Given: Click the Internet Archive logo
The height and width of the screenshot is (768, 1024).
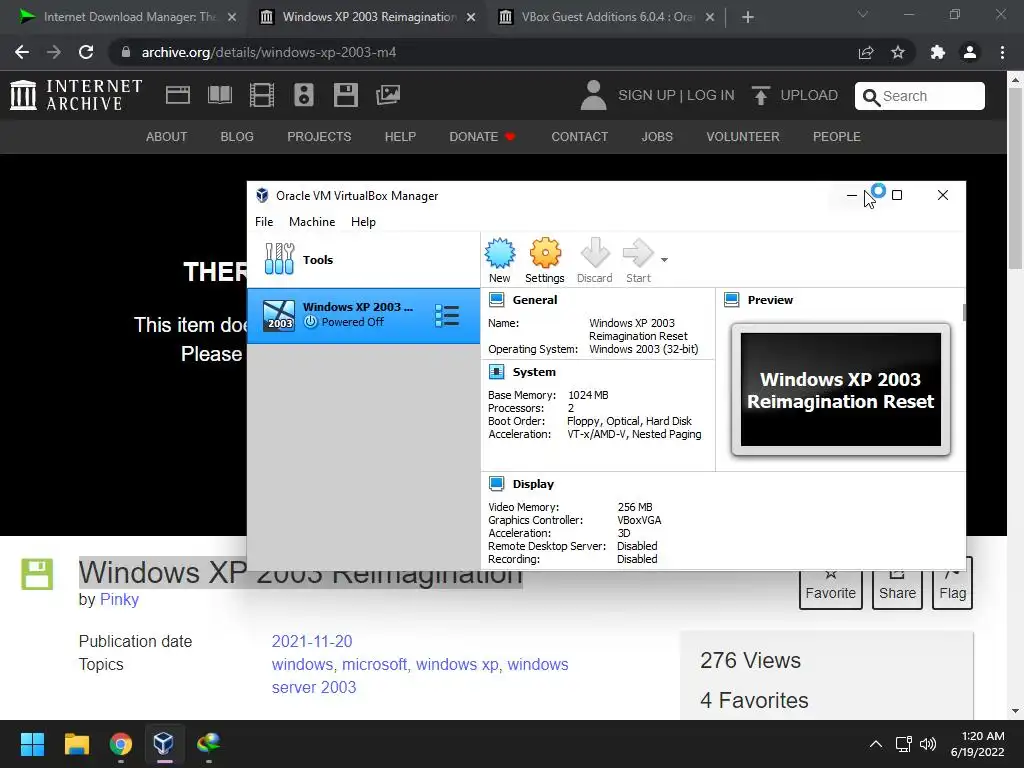Looking at the screenshot, I should click(76, 95).
